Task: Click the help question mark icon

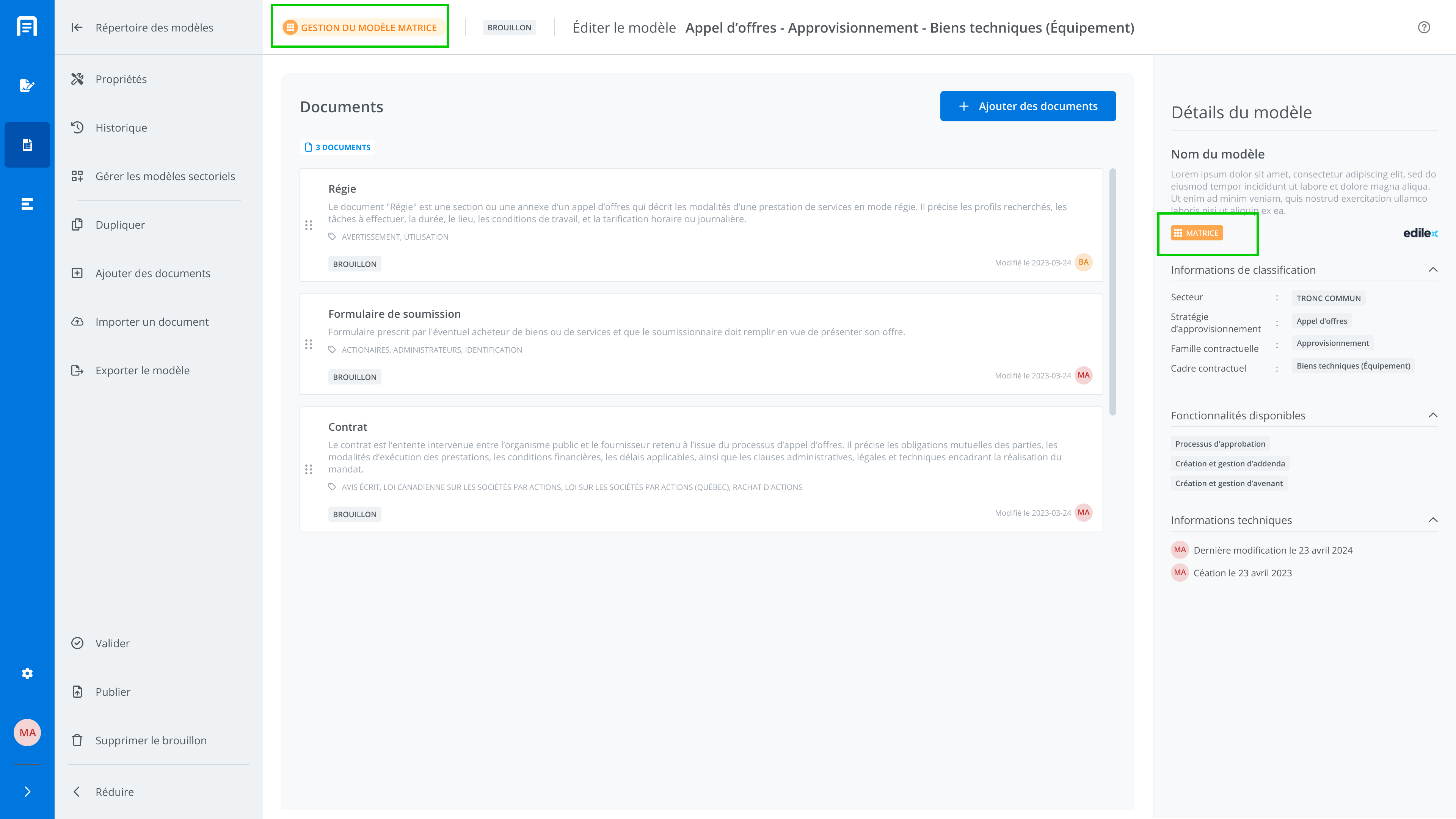Action: [1424, 27]
